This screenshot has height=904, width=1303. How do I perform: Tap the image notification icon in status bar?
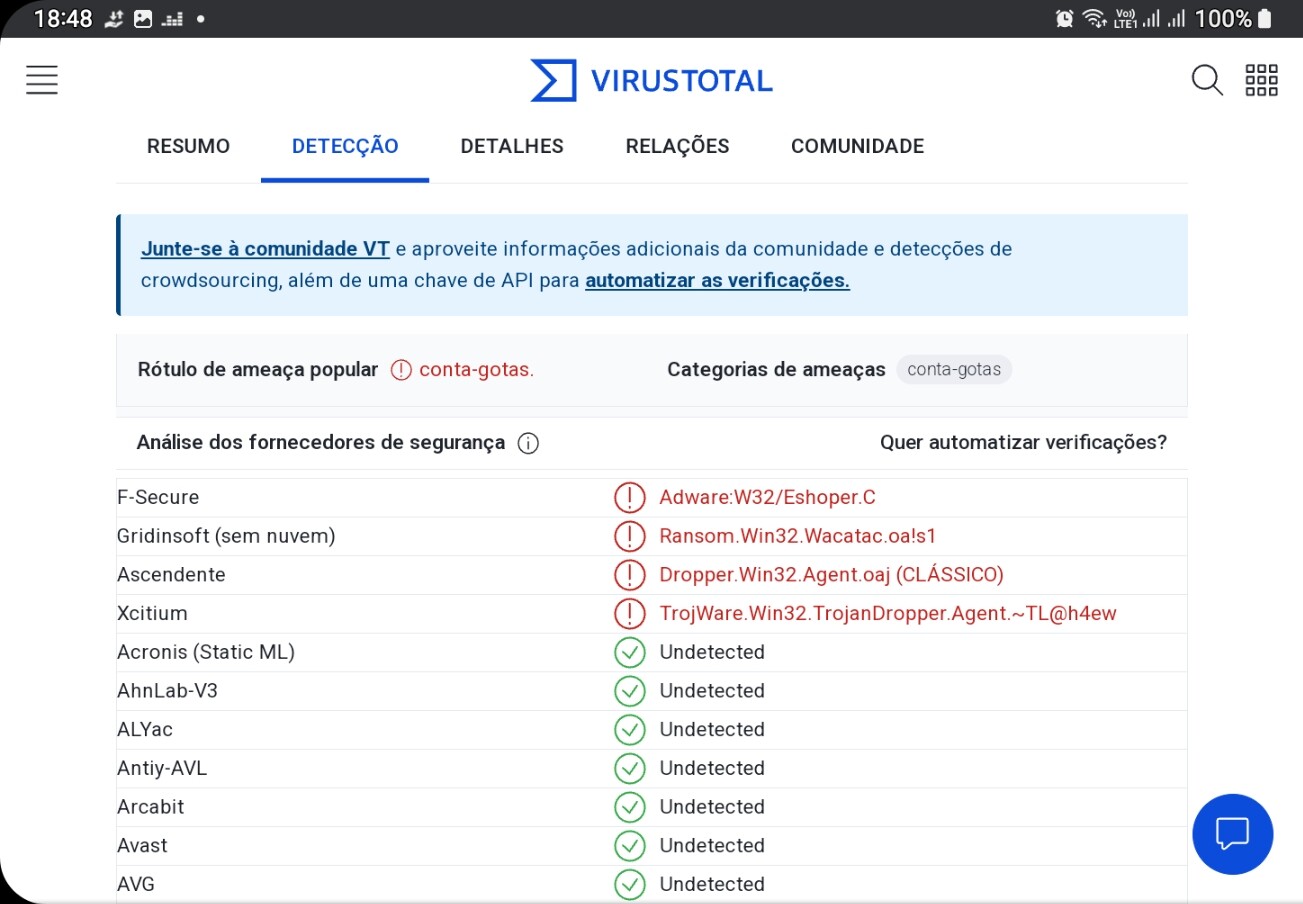point(143,19)
